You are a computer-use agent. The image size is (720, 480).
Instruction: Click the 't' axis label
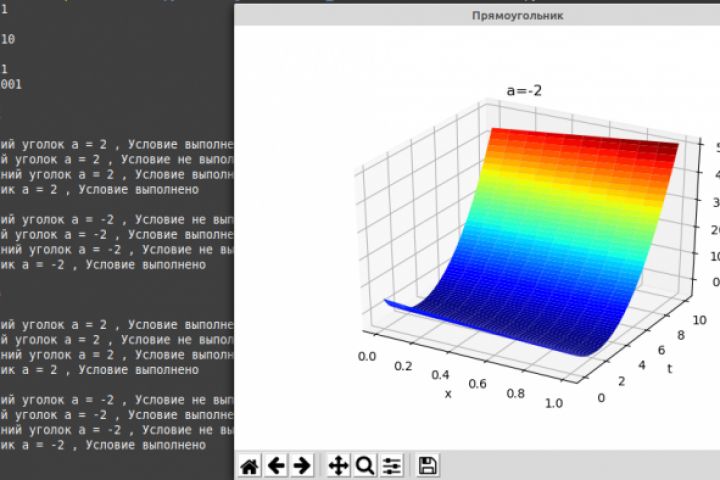pyautogui.click(x=669, y=369)
